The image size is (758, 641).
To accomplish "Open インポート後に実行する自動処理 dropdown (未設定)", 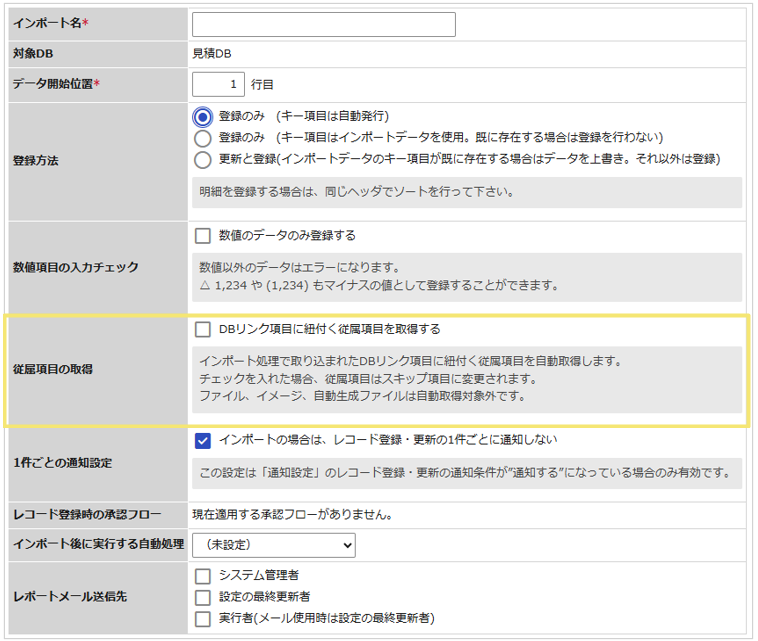I will coord(274,545).
